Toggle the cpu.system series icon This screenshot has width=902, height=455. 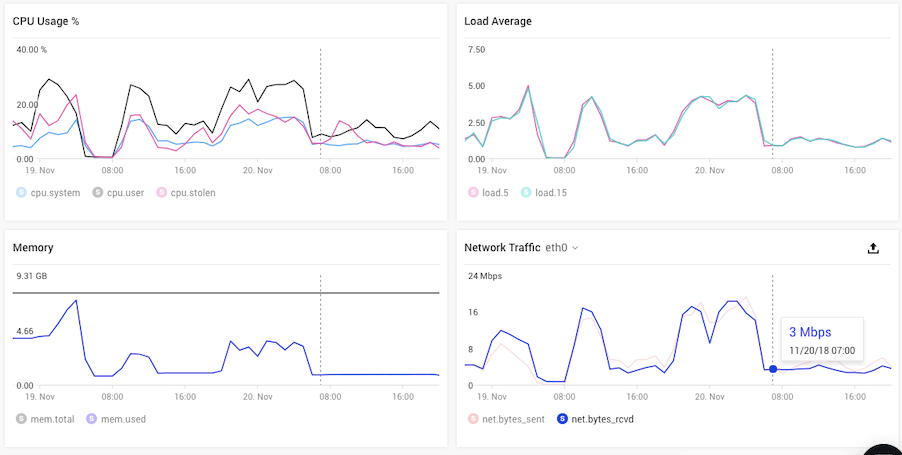coord(21,193)
